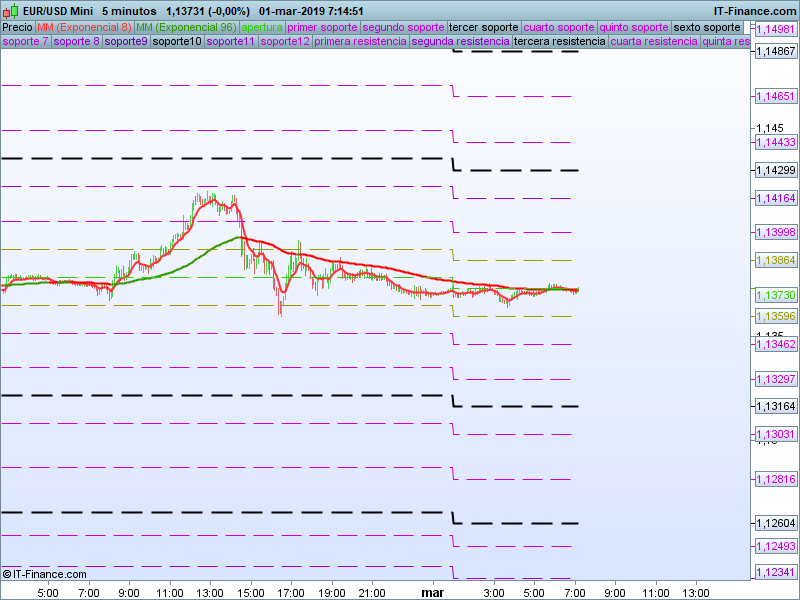Click the 13:00 label on the left time axis
The width and height of the screenshot is (800, 600).
210,592
